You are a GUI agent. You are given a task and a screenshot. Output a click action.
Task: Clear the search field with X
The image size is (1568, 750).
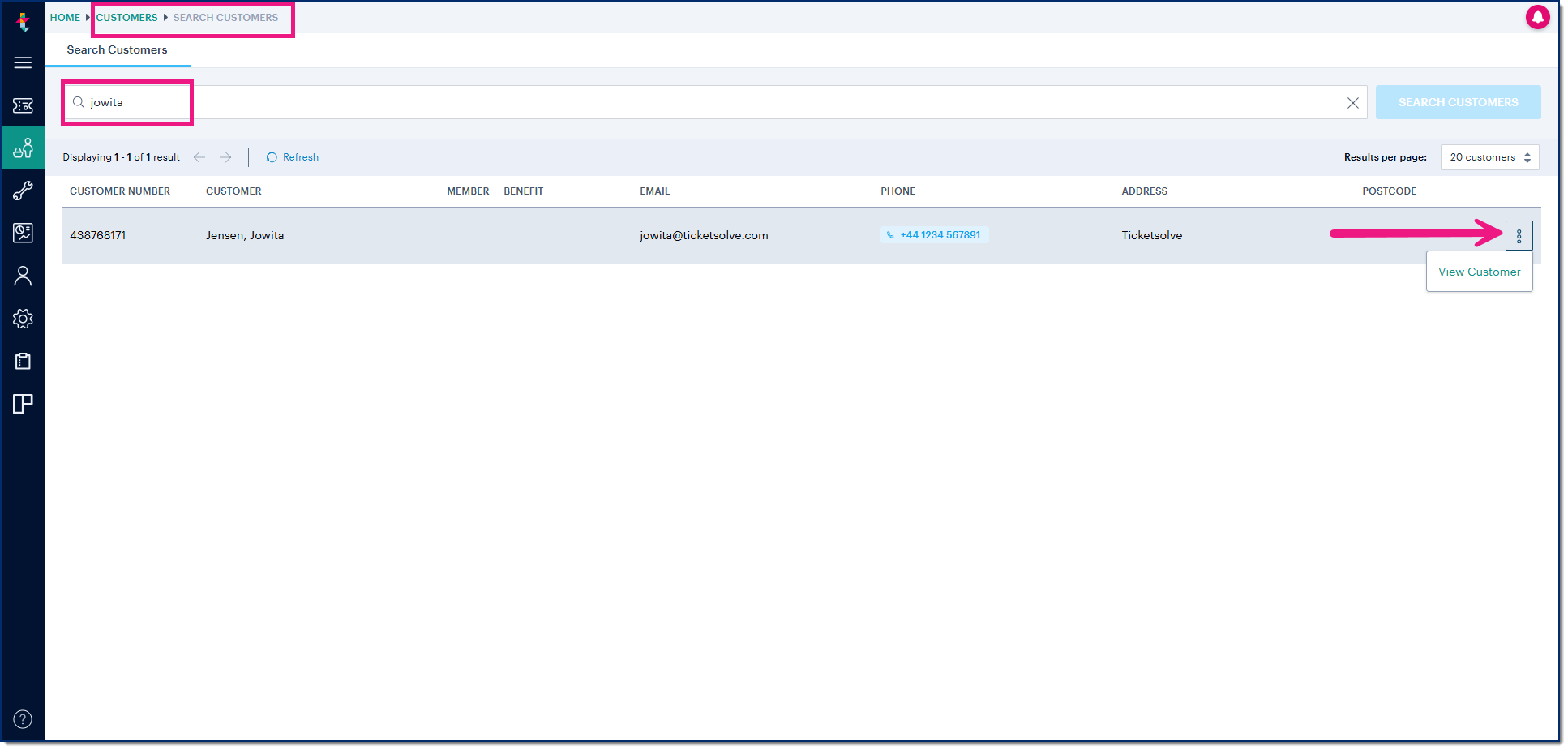(x=1352, y=103)
